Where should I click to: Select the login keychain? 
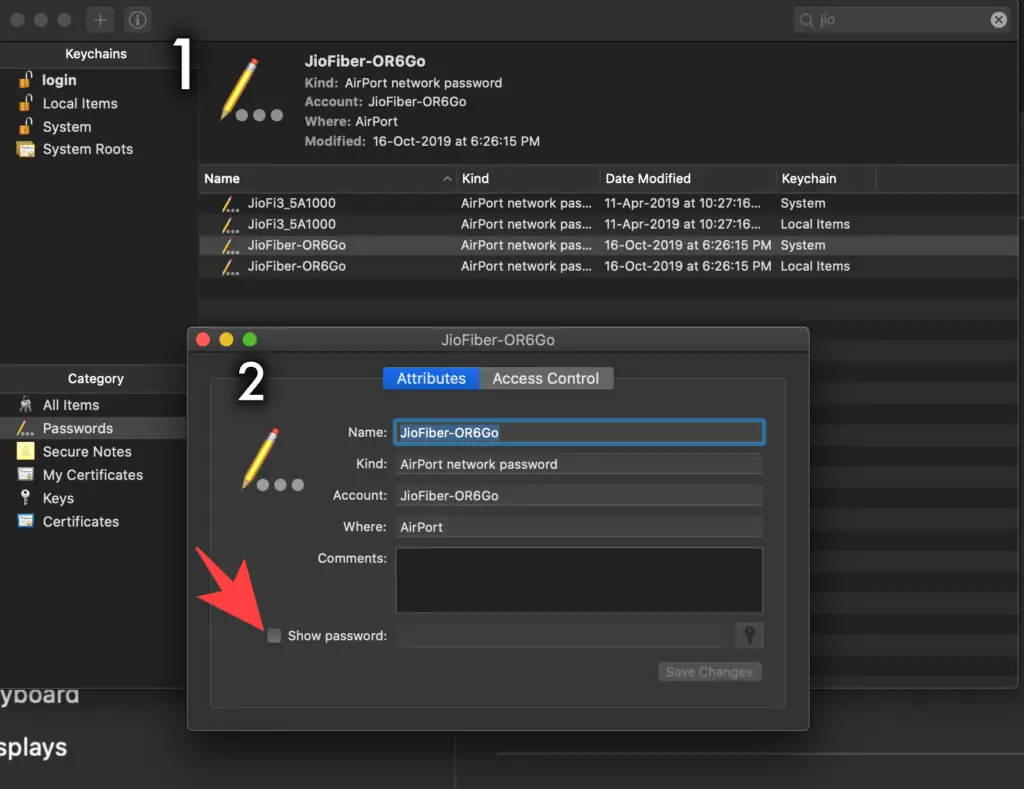(59, 80)
